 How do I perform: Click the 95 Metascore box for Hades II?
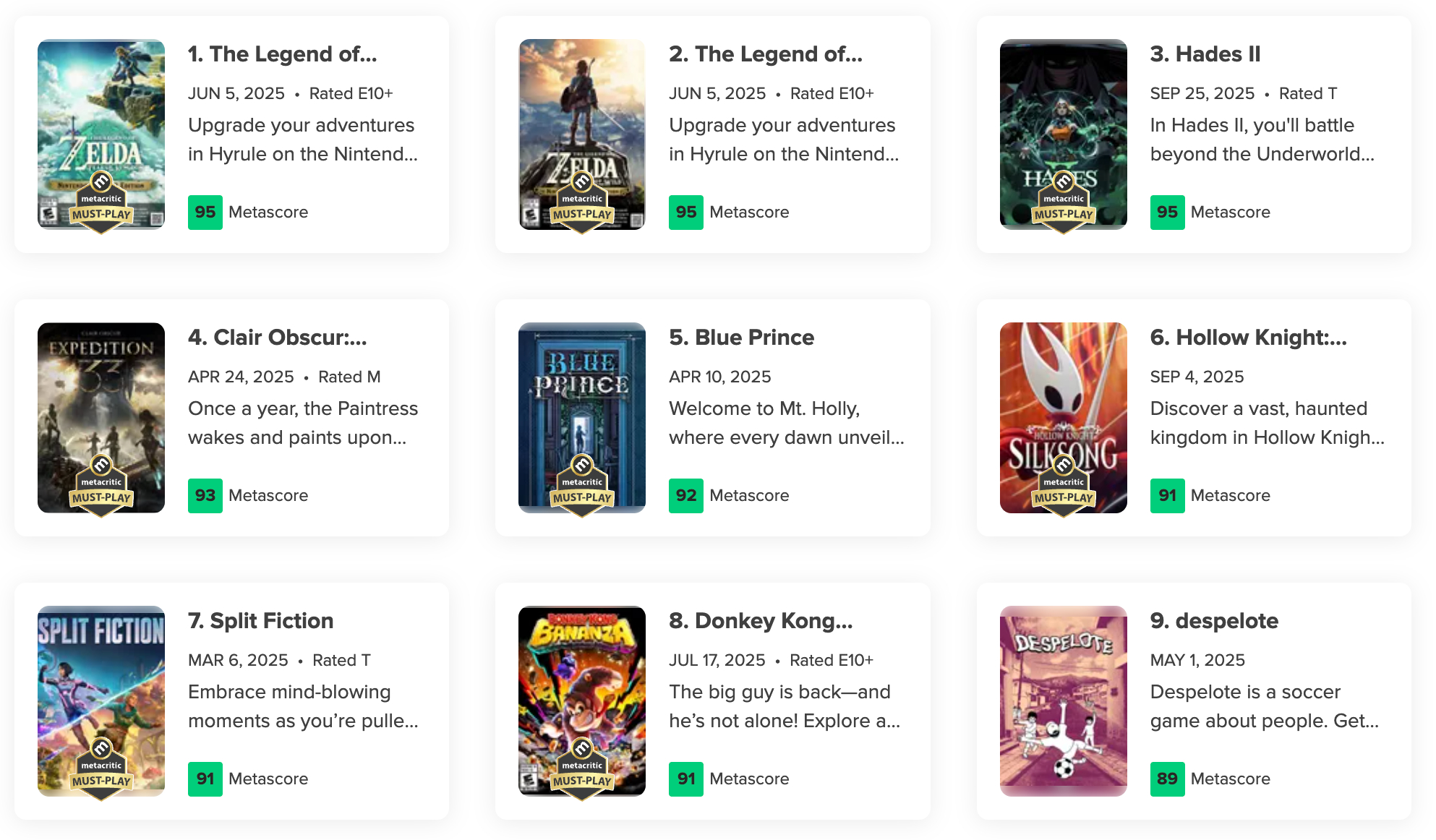1167,213
